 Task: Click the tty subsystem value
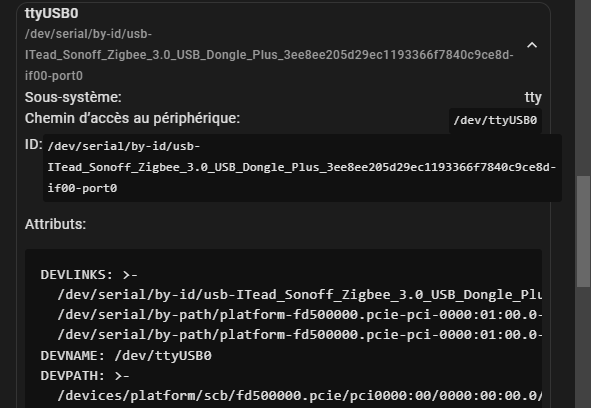click(533, 97)
